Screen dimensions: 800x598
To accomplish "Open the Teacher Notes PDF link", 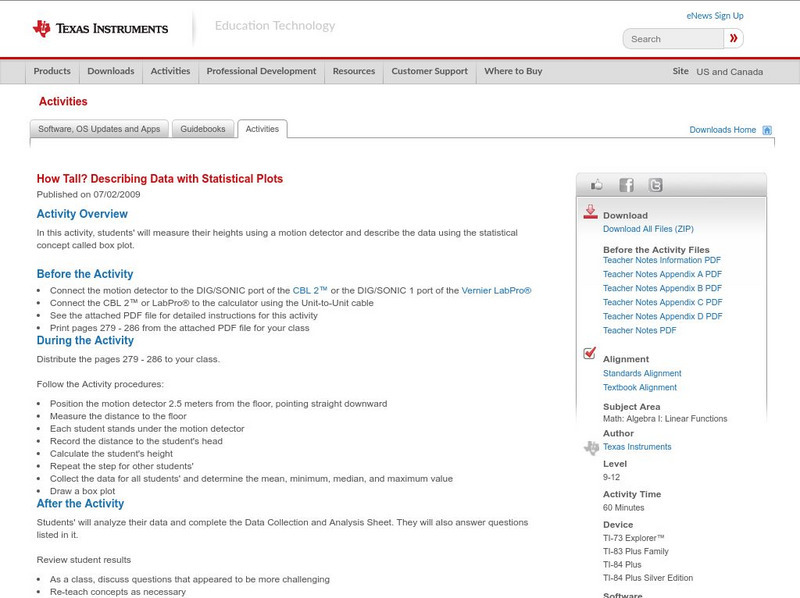I will 639,331.
